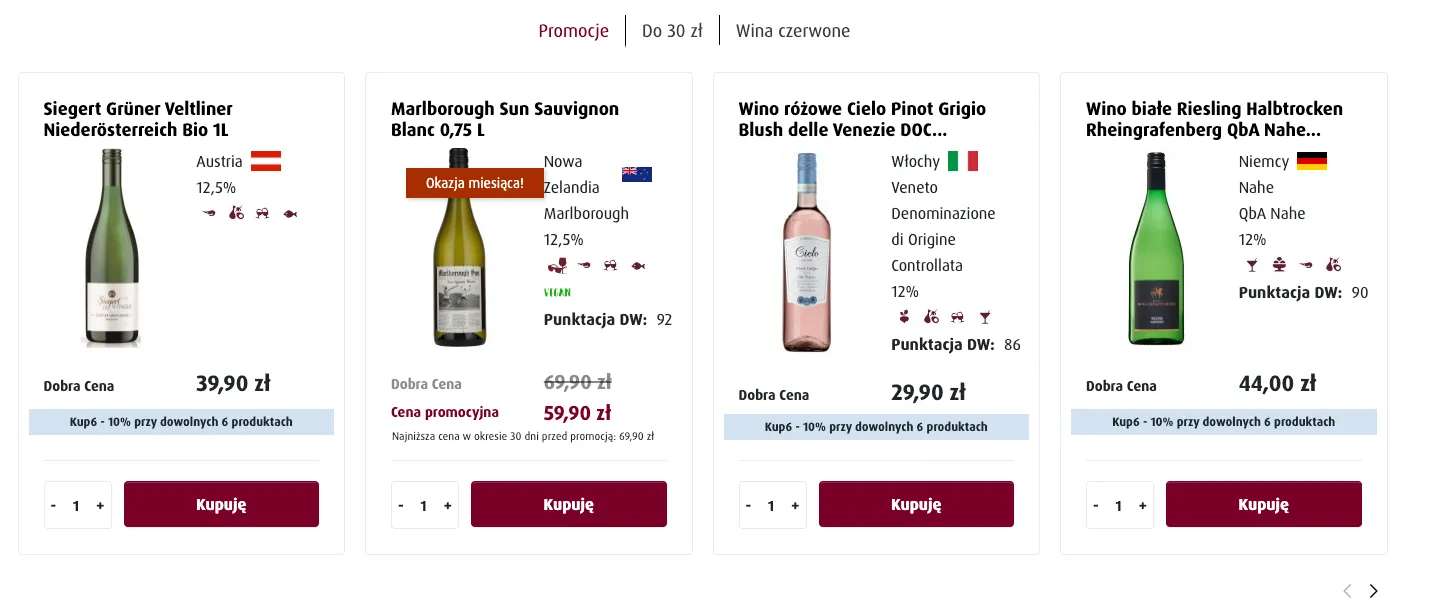Image resolution: width=1430 pixels, height=614 pixels.
Task: Decrease quantity for Marlborough Sun Sauvignon Blanc
Action: click(401, 506)
